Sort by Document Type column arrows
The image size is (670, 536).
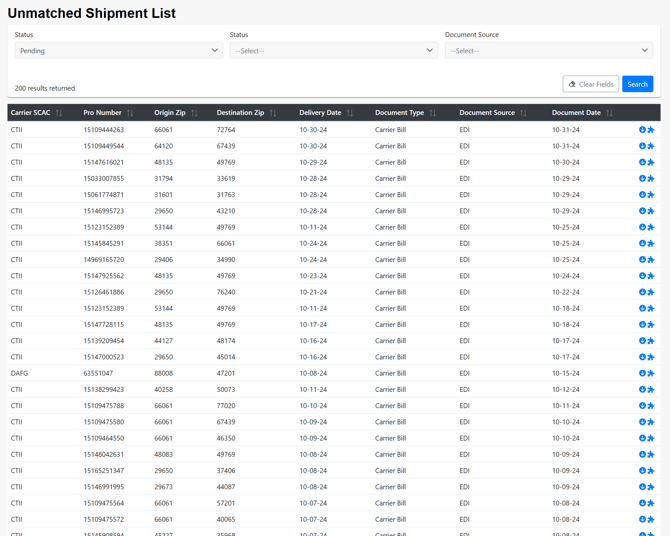tap(433, 113)
